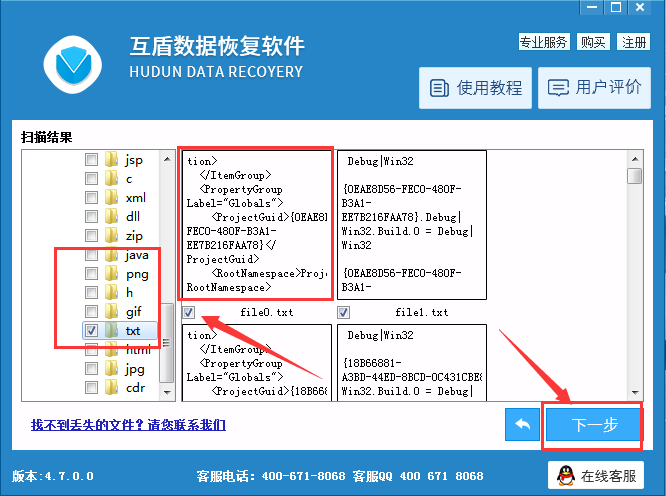Click the 购买 purchase link
This screenshot has height=496, width=666.
click(593, 42)
